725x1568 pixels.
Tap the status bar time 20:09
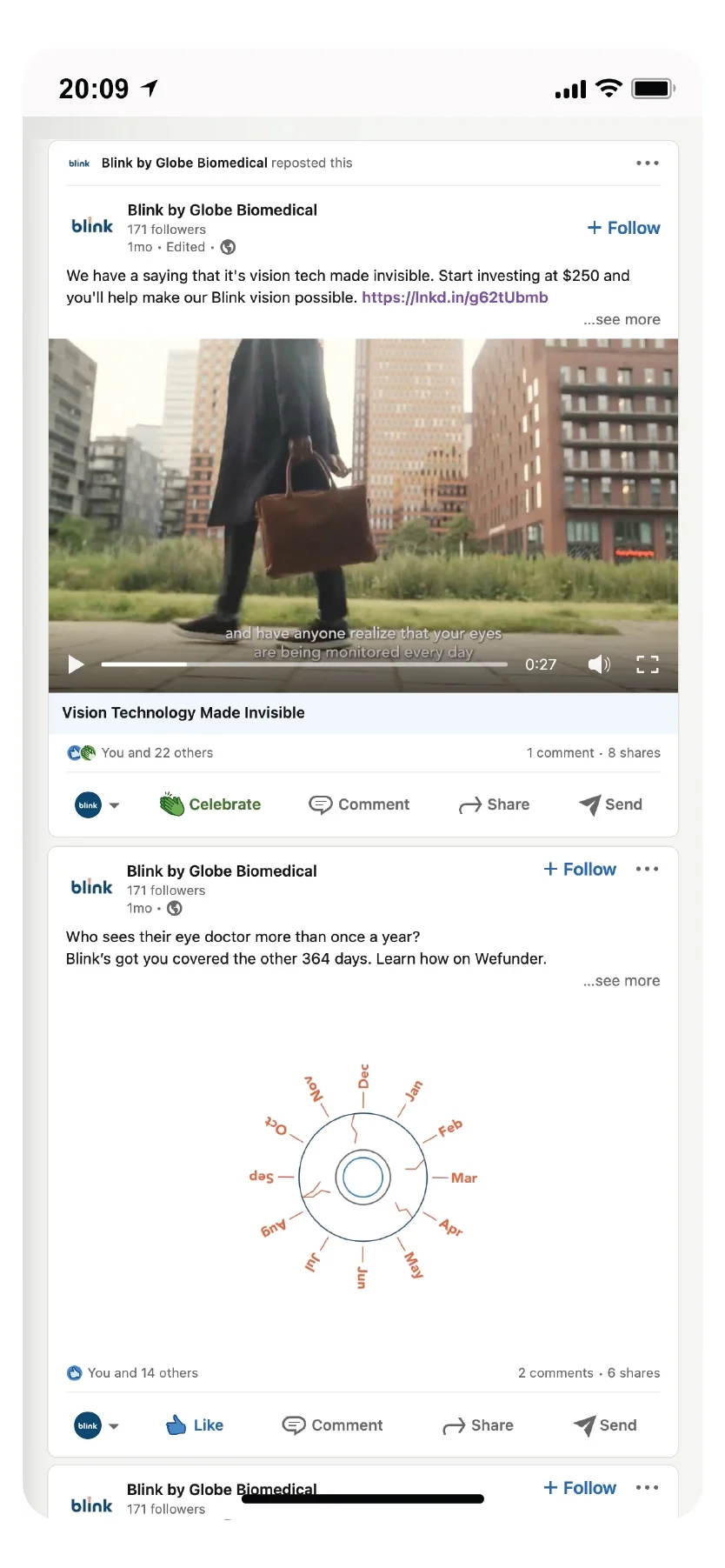click(x=94, y=89)
